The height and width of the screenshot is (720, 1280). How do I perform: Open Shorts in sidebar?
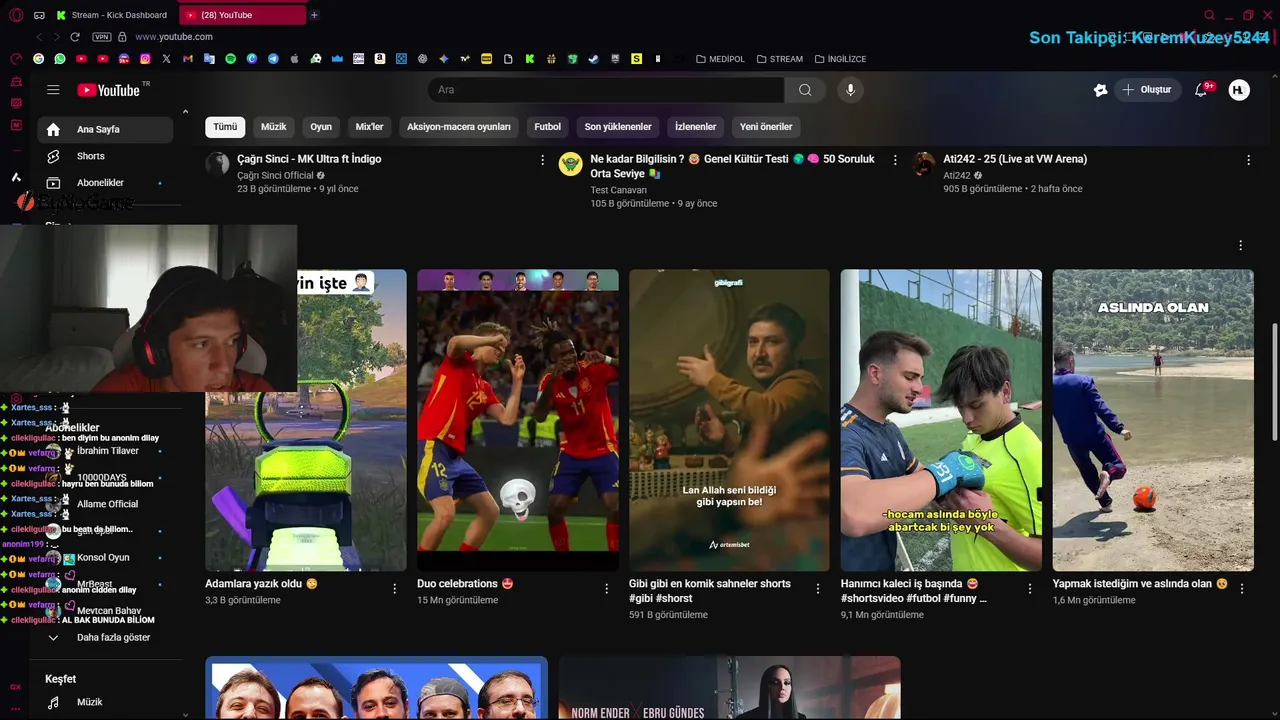tap(105, 156)
